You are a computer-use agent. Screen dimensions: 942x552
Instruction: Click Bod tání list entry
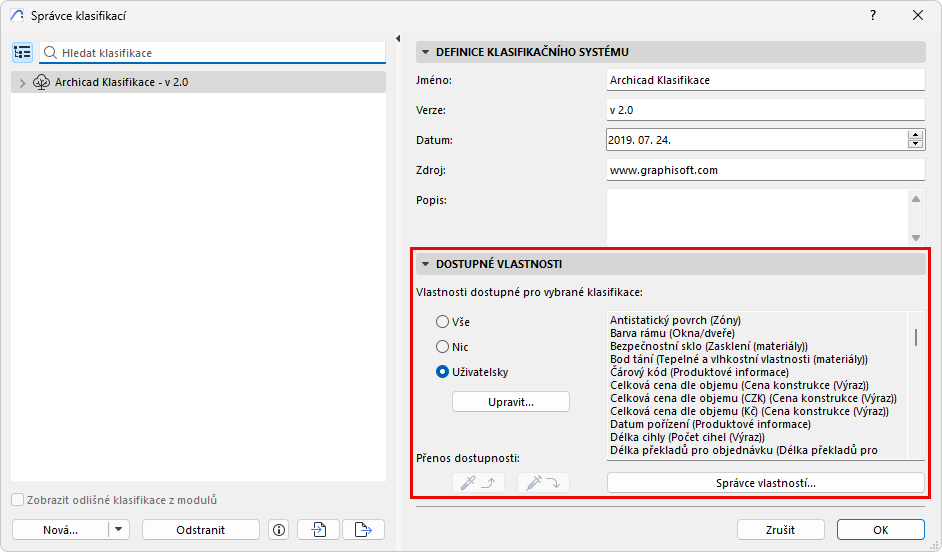pyautogui.click(x=739, y=359)
